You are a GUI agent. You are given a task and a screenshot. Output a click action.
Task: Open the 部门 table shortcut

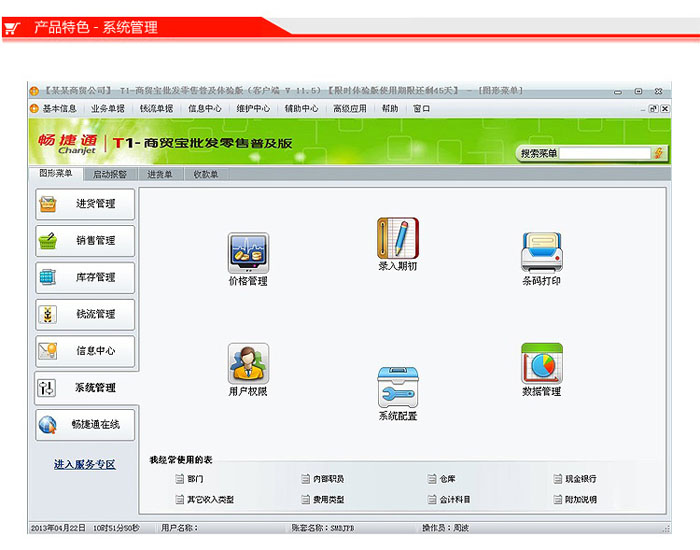click(195, 479)
